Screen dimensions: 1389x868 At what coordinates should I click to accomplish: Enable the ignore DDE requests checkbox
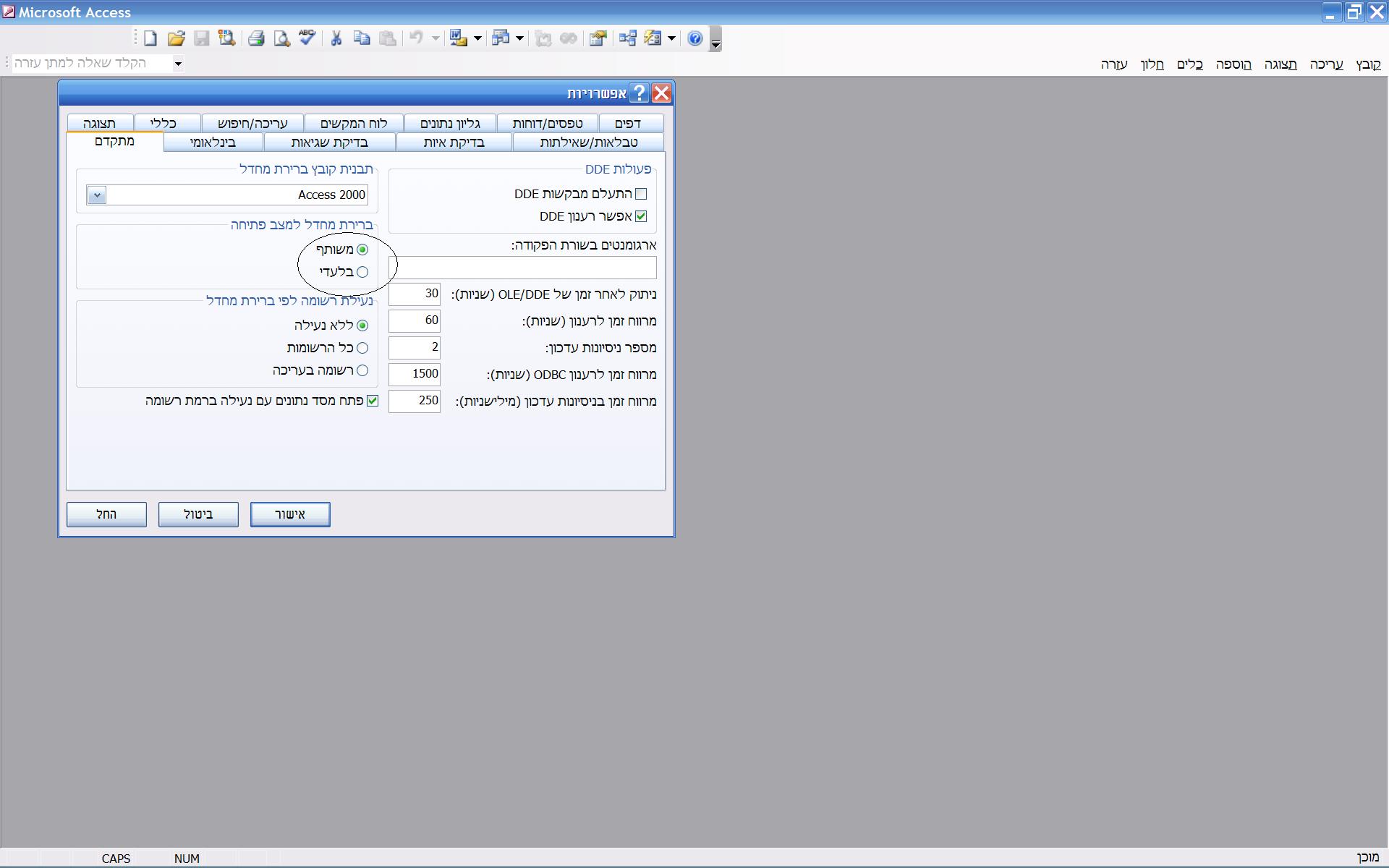point(641,194)
